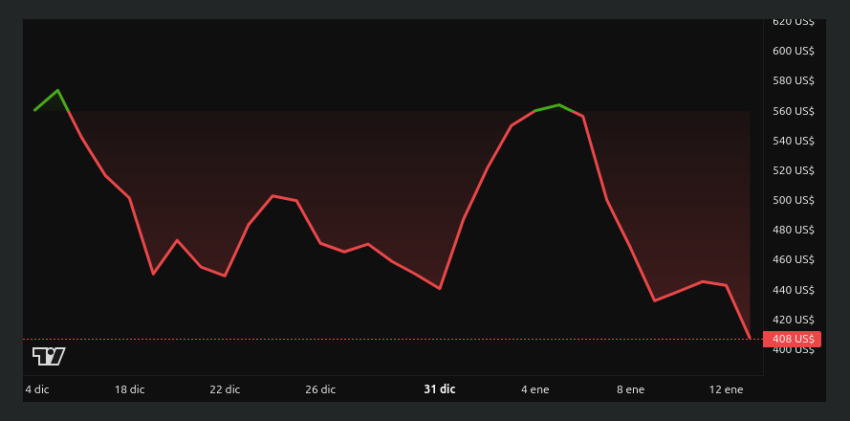Click the 408 US$ current price label

[792, 339]
